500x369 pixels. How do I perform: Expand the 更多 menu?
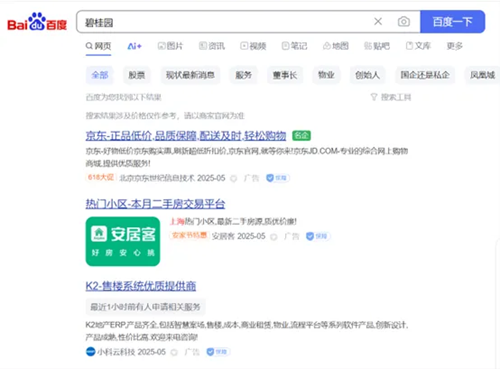[455, 46]
